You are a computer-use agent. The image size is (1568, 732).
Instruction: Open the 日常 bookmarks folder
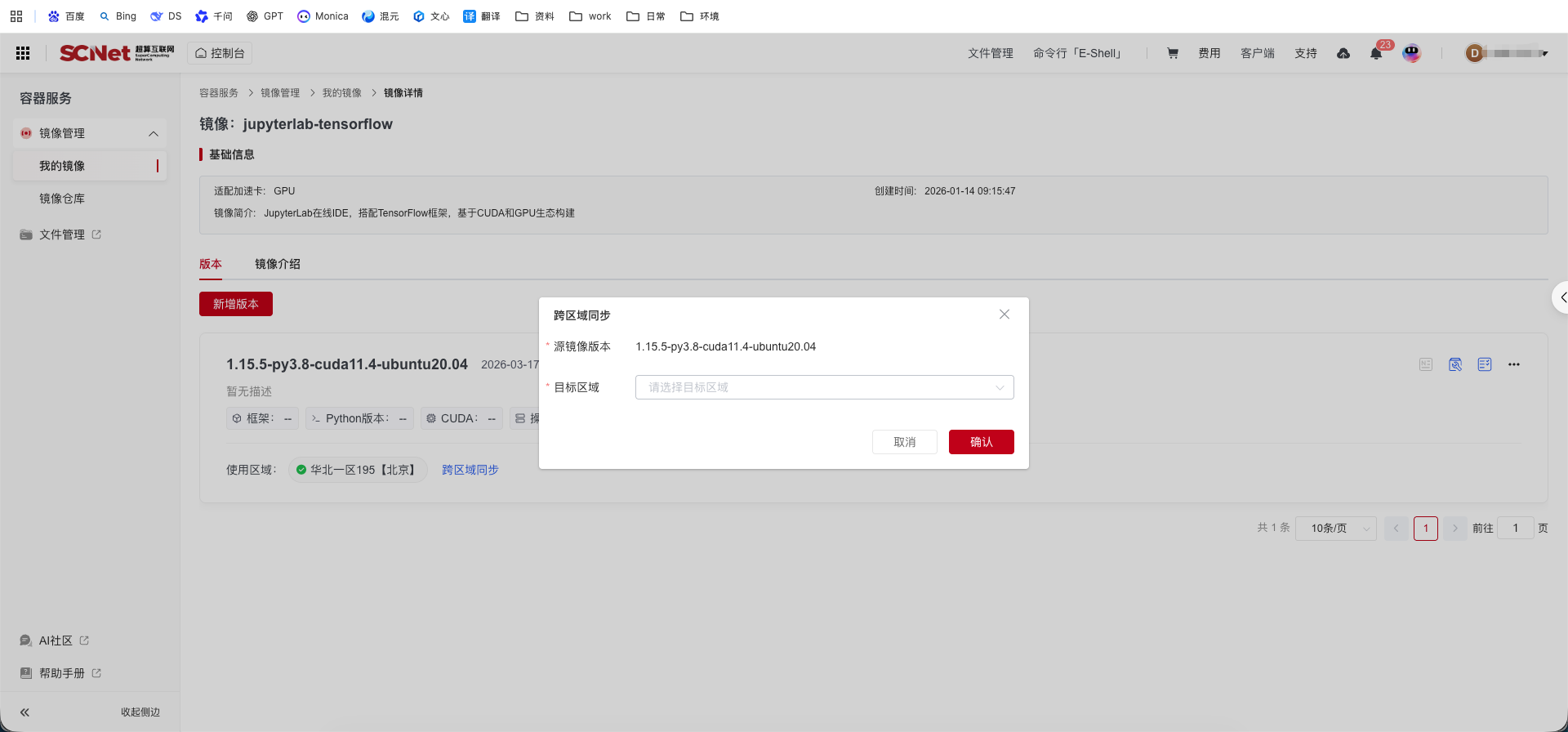pos(646,16)
